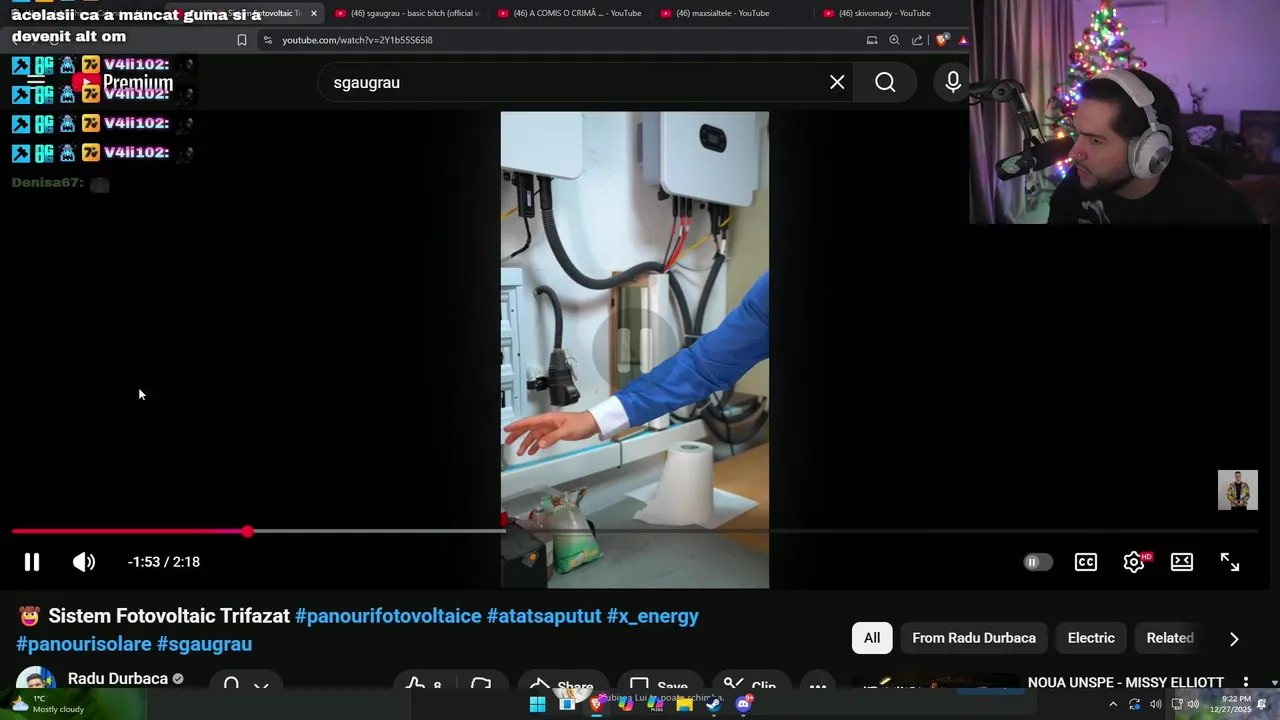Pause the video with the player pause button
This screenshot has height=720, width=1280.
[x=32, y=562]
